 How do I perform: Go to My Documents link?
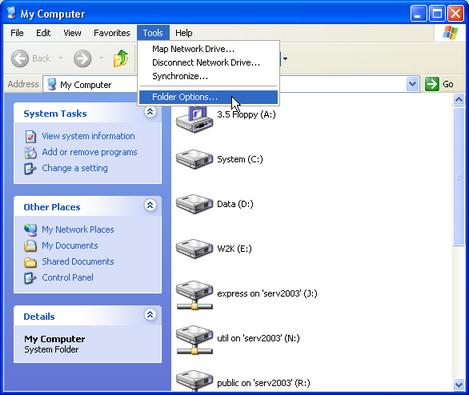(70, 245)
